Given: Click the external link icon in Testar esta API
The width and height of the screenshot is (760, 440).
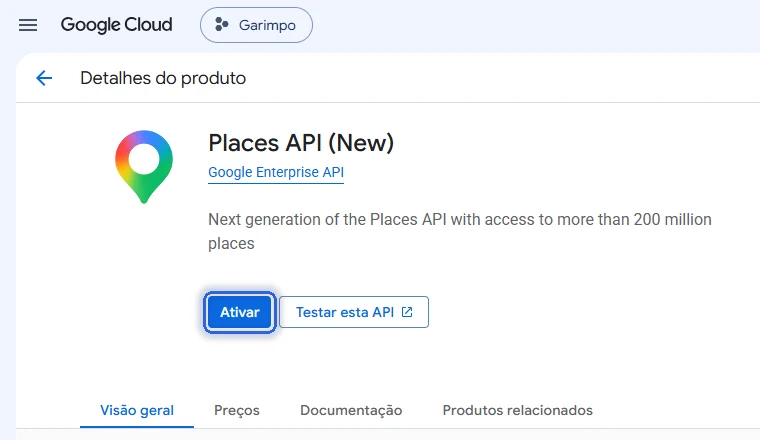Looking at the screenshot, I should [x=407, y=312].
